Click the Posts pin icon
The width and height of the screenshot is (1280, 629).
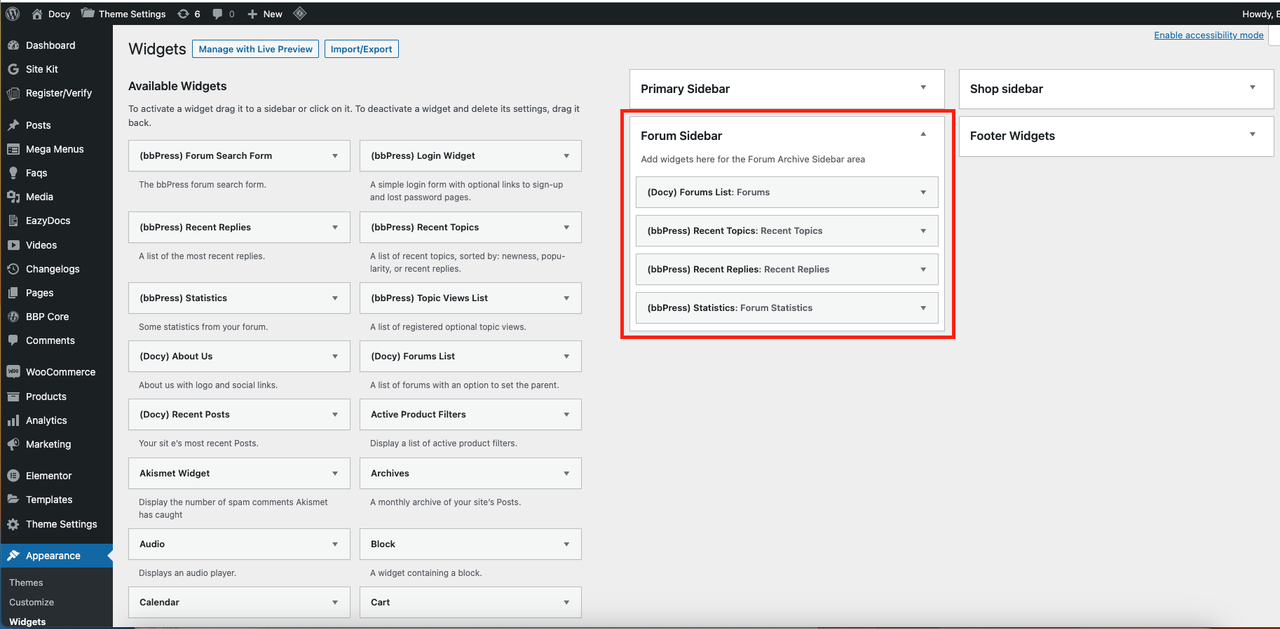(13, 125)
